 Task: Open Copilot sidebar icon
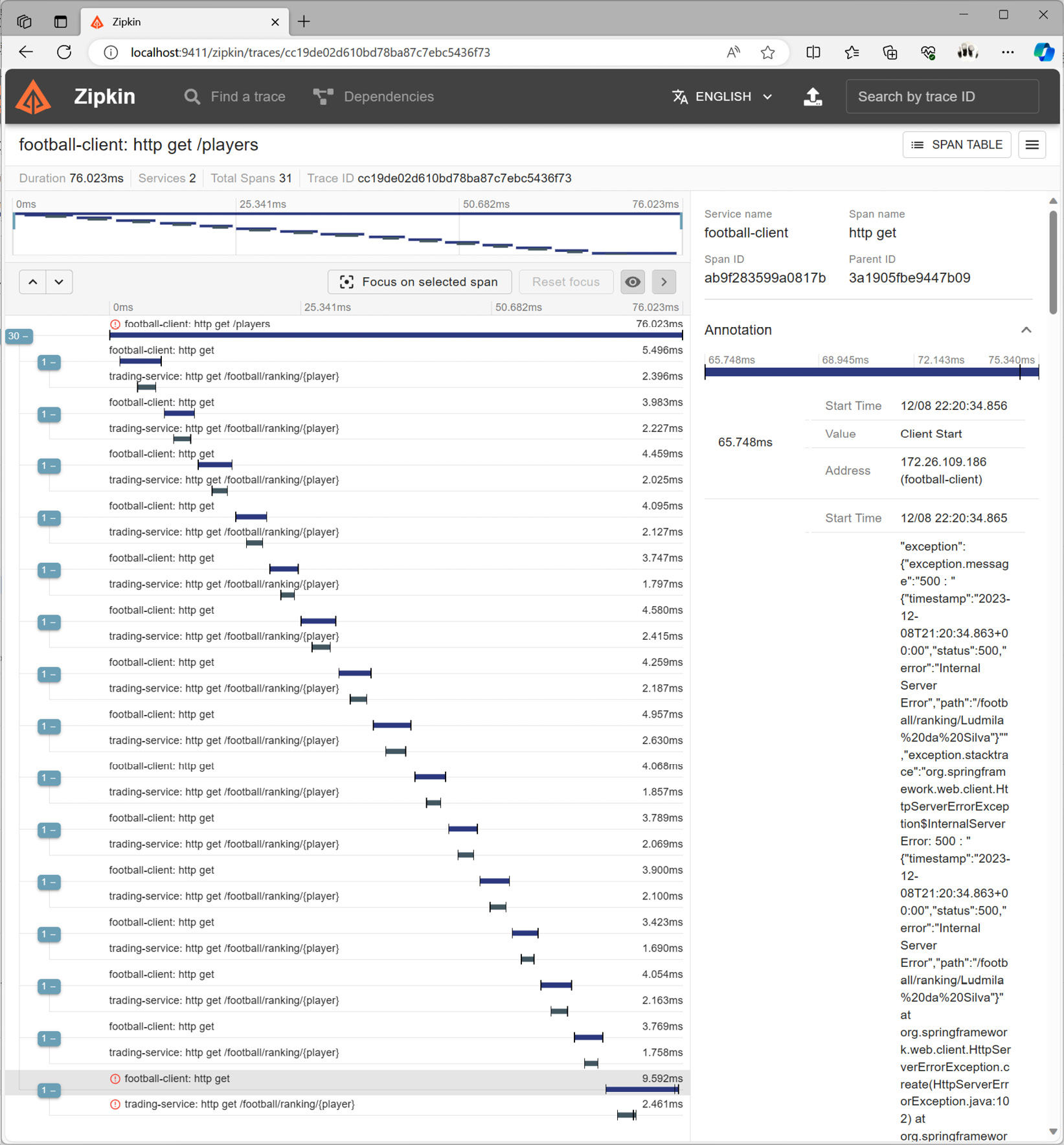click(x=1043, y=52)
